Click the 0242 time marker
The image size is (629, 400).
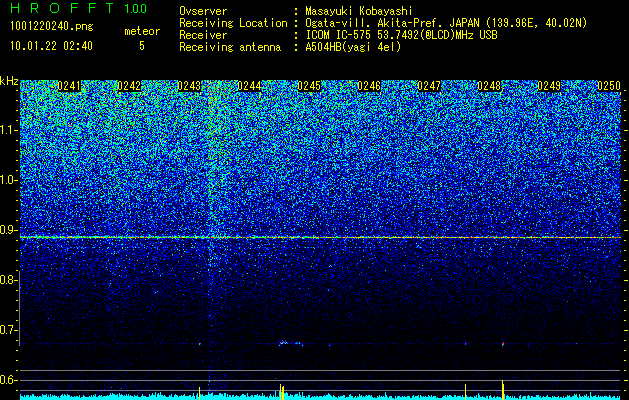point(129,86)
